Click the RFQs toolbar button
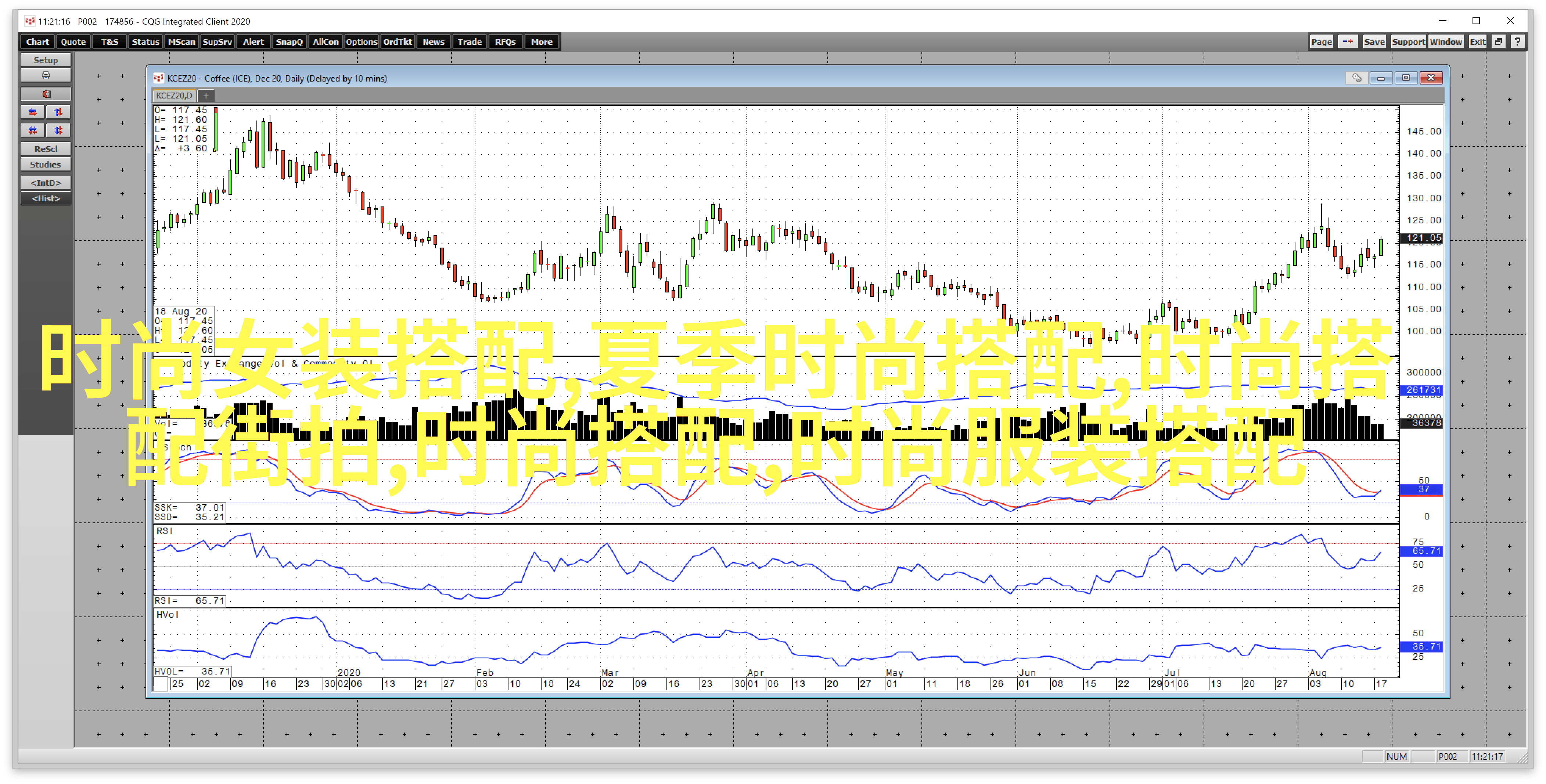This screenshot has width=1546, height=784. (505, 42)
